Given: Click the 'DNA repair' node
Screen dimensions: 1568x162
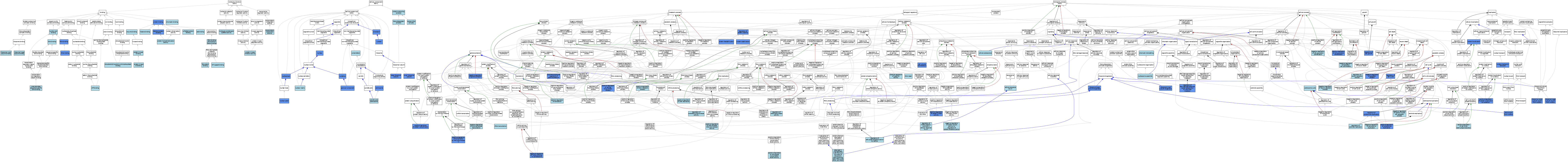Looking at the screenshot, I should (x=909, y=76).
